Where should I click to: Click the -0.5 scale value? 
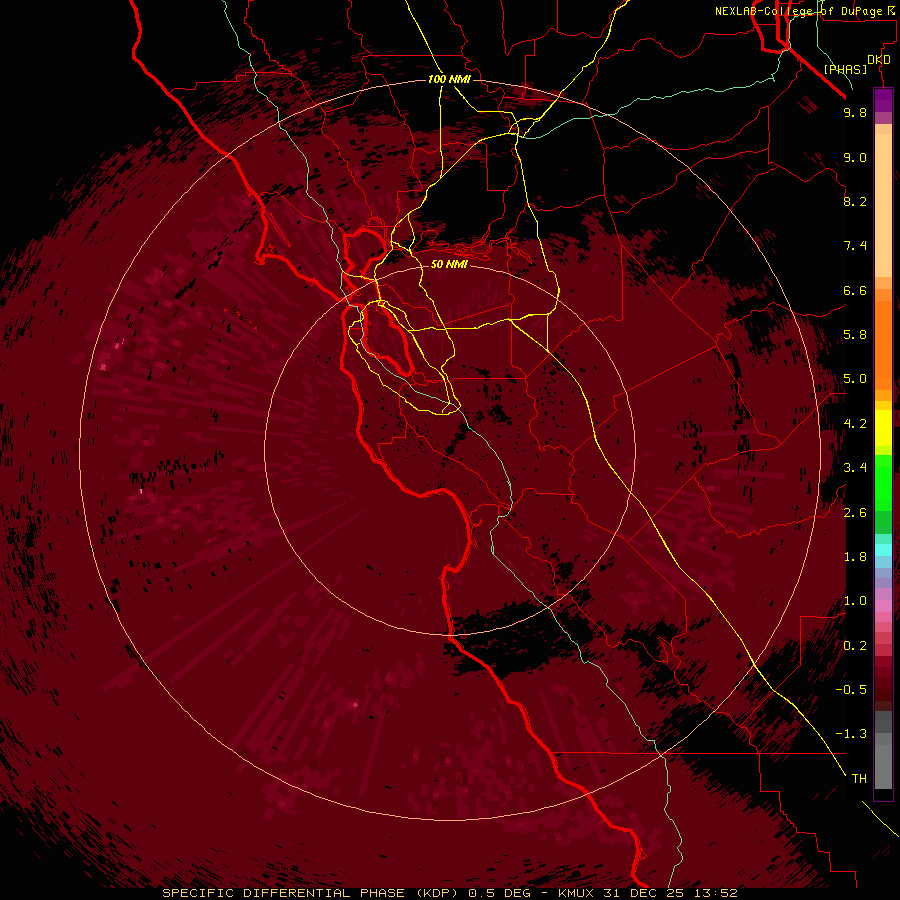point(851,690)
